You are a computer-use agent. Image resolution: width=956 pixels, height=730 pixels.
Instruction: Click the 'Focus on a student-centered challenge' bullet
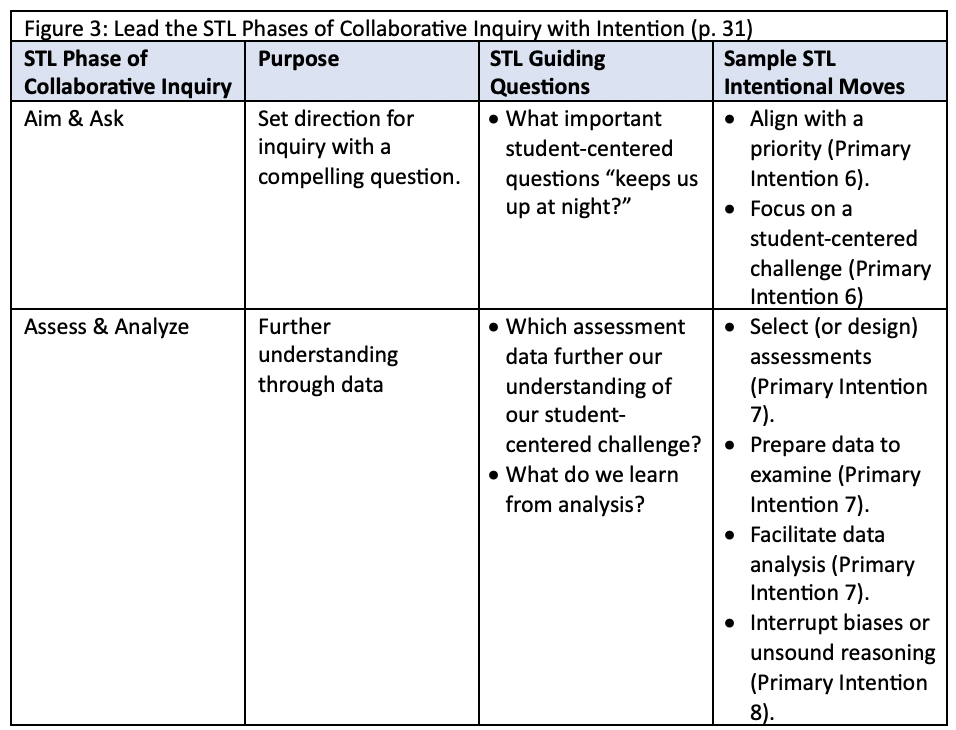(x=828, y=252)
